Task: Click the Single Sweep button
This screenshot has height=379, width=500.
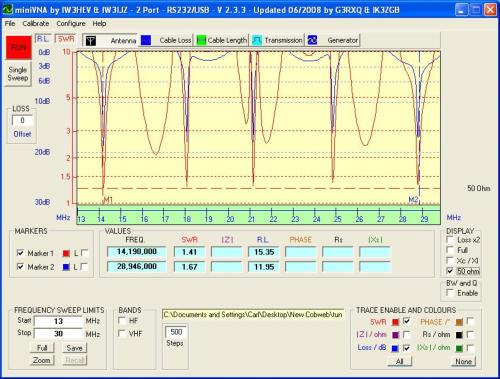Action: (18, 74)
